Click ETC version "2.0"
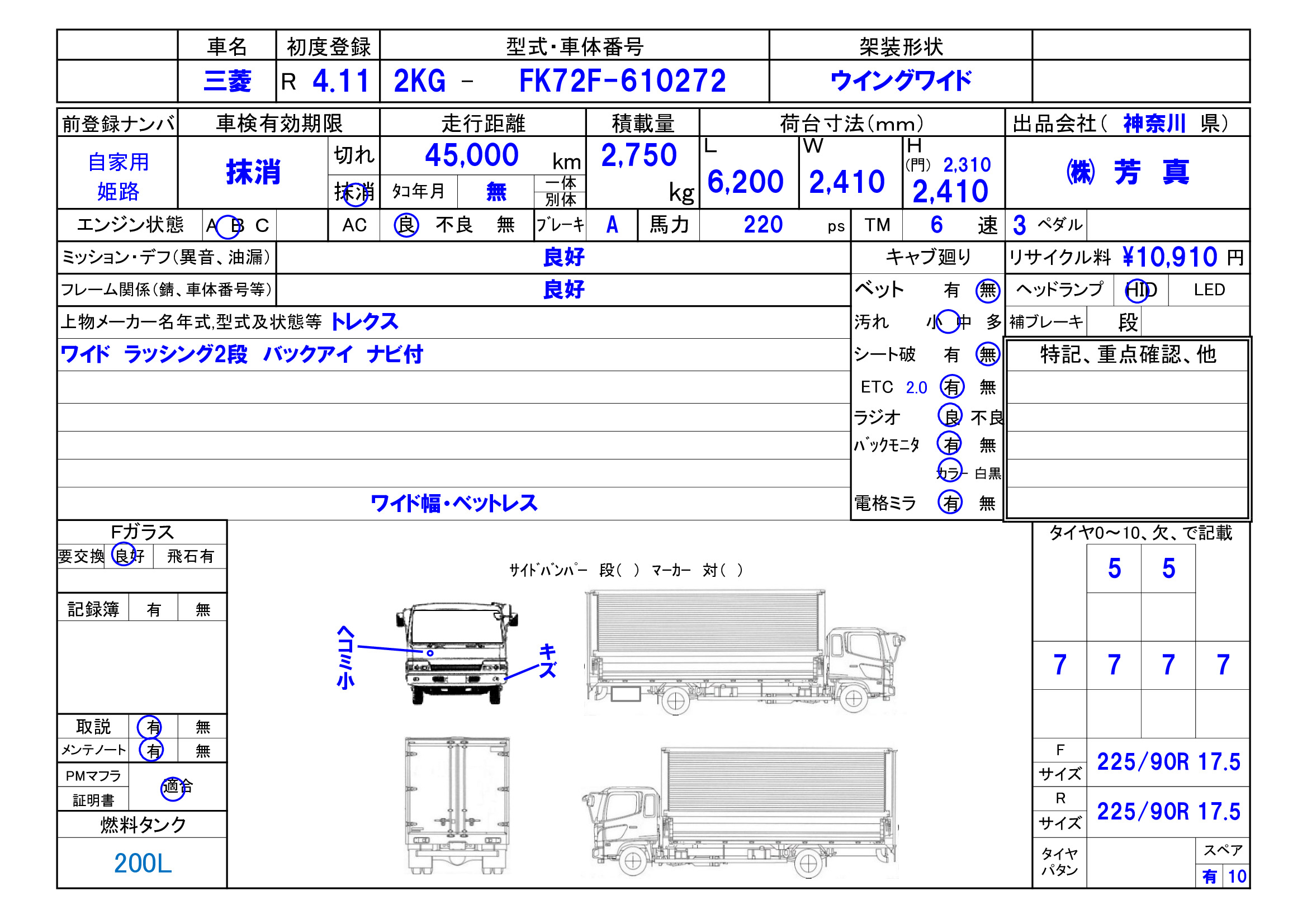Viewport: 1307px width, 924px height. pos(916,388)
